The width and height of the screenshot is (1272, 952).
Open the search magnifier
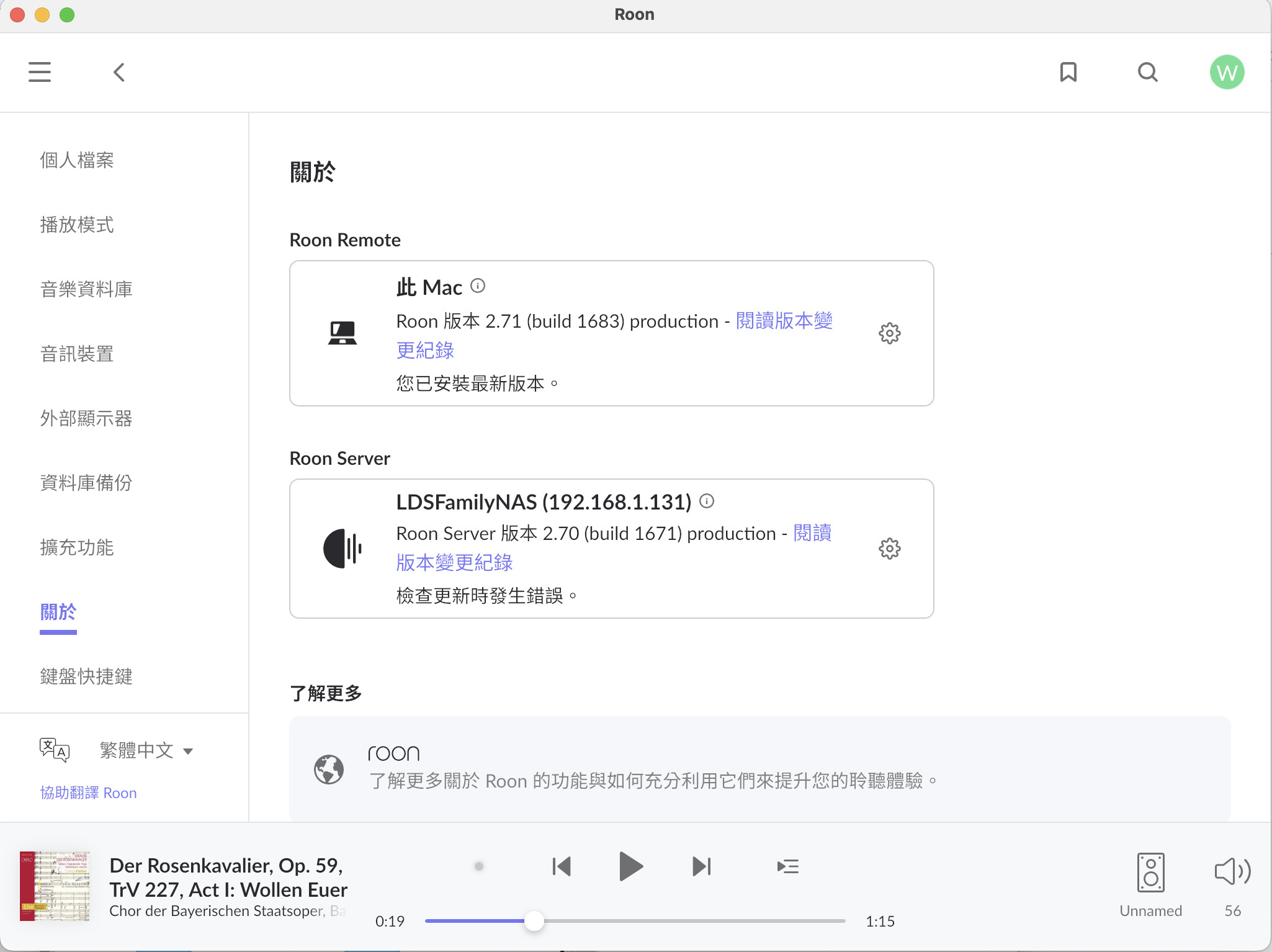pyautogui.click(x=1147, y=72)
